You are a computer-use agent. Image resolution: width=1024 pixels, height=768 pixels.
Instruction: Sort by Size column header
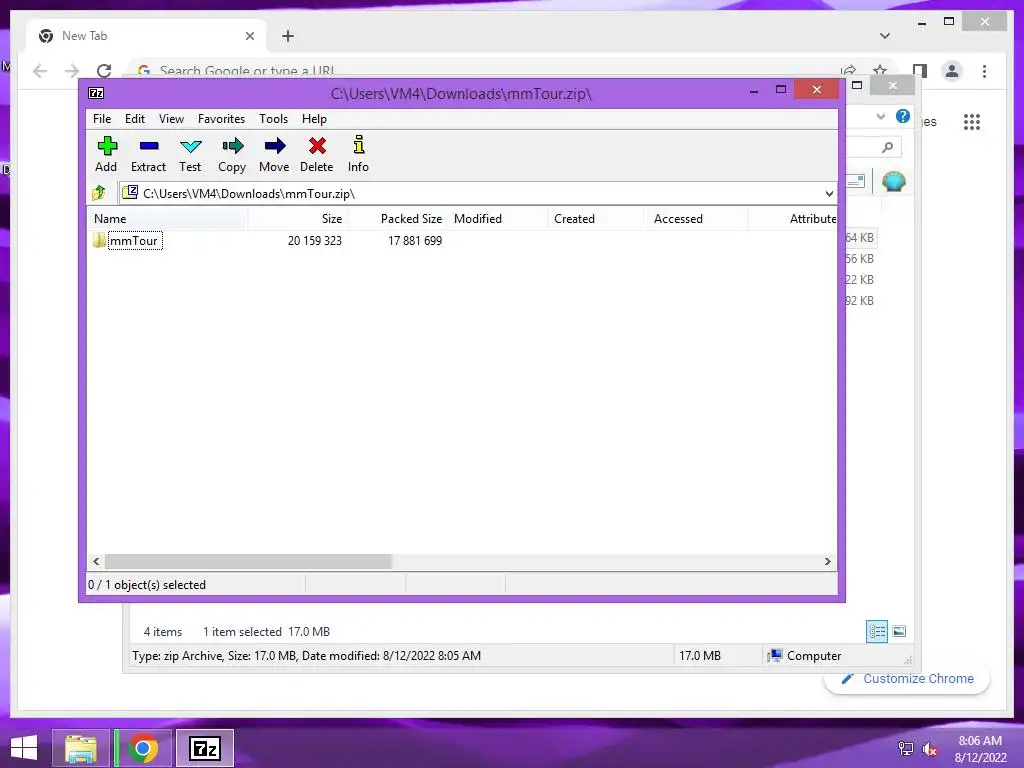pos(297,219)
